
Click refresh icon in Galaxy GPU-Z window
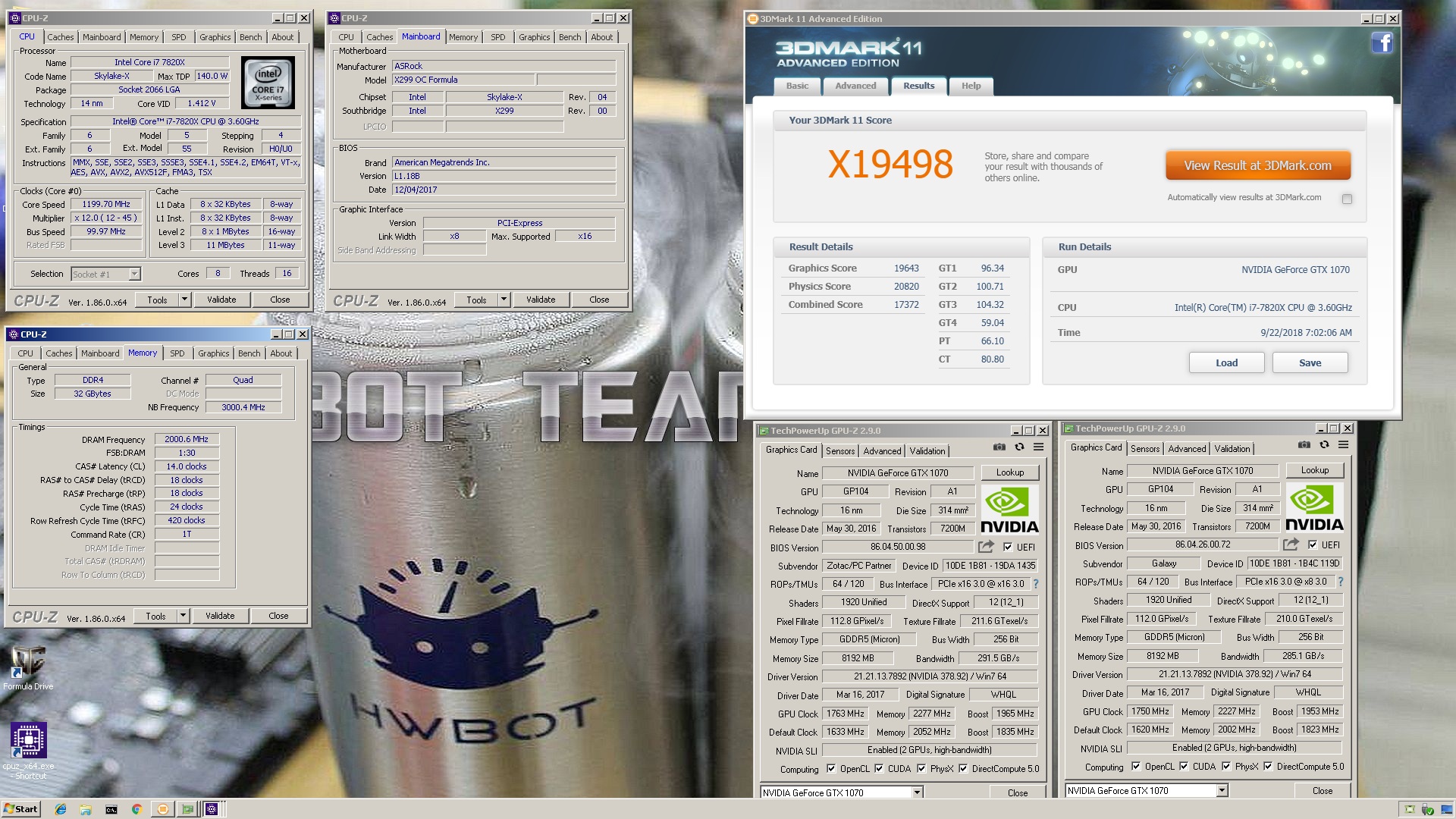[1324, 444]
